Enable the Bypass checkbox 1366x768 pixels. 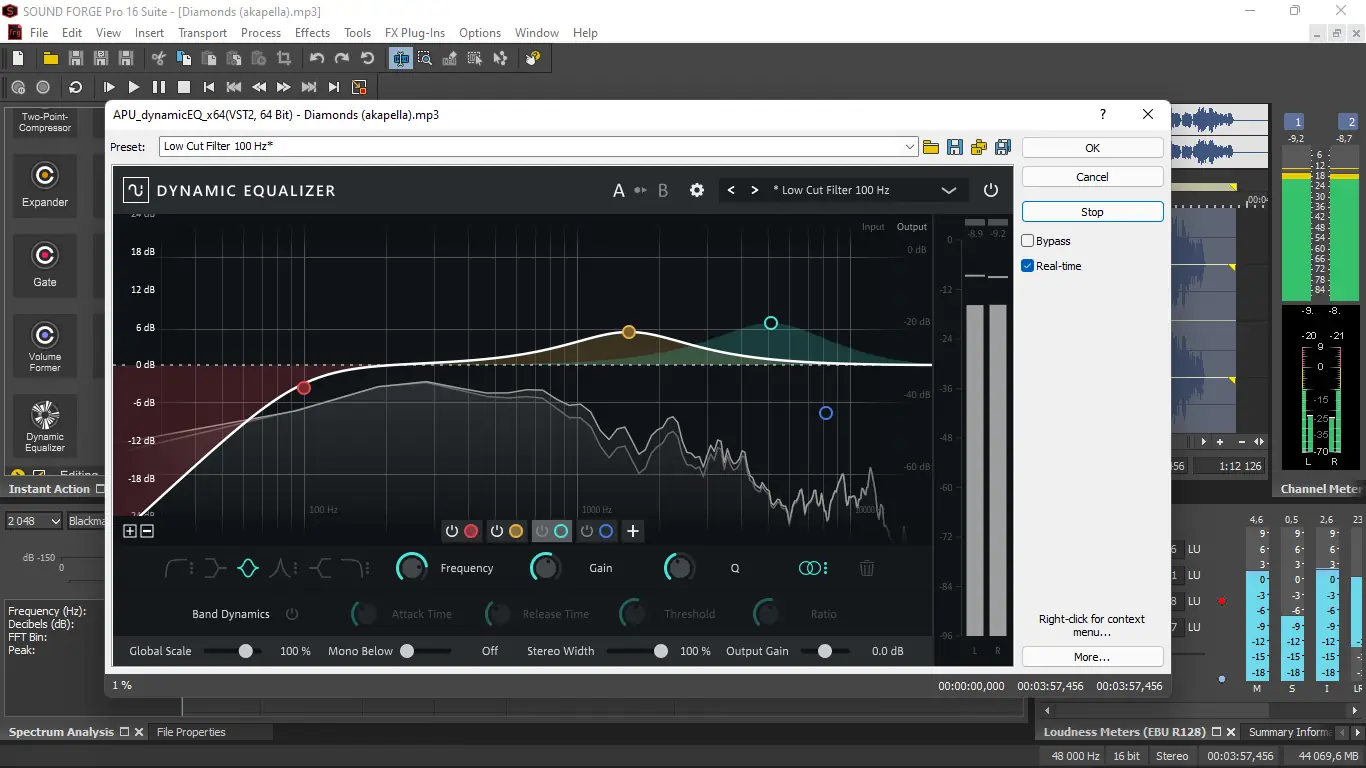(1027, 241)
